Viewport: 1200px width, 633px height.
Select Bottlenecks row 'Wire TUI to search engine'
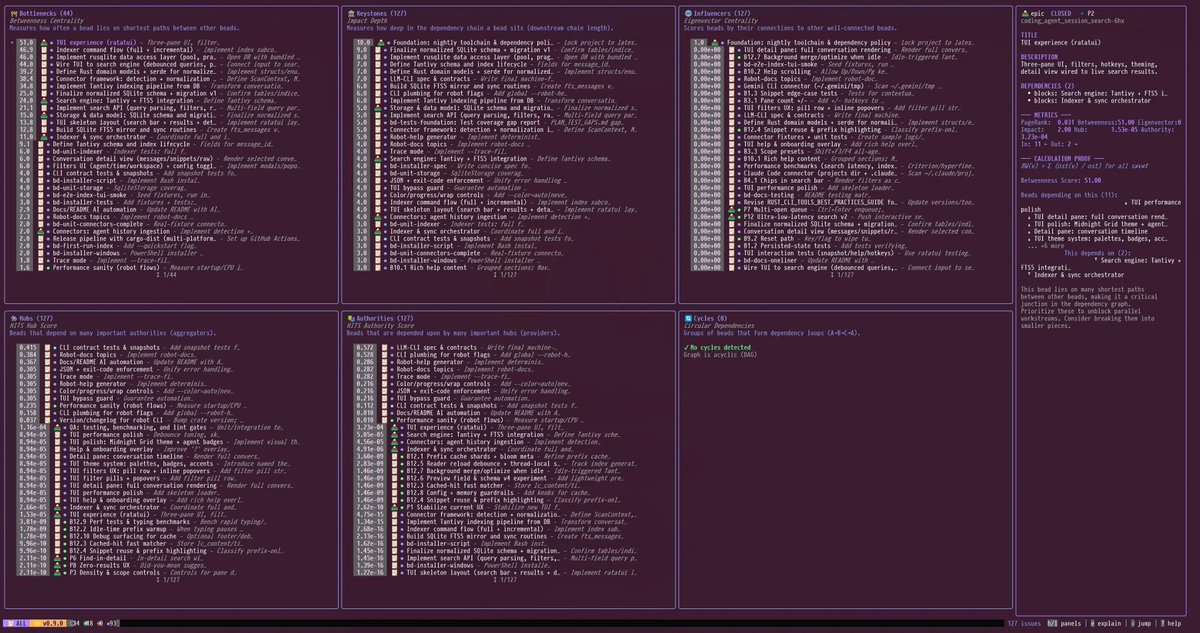(x=160, y=65)
